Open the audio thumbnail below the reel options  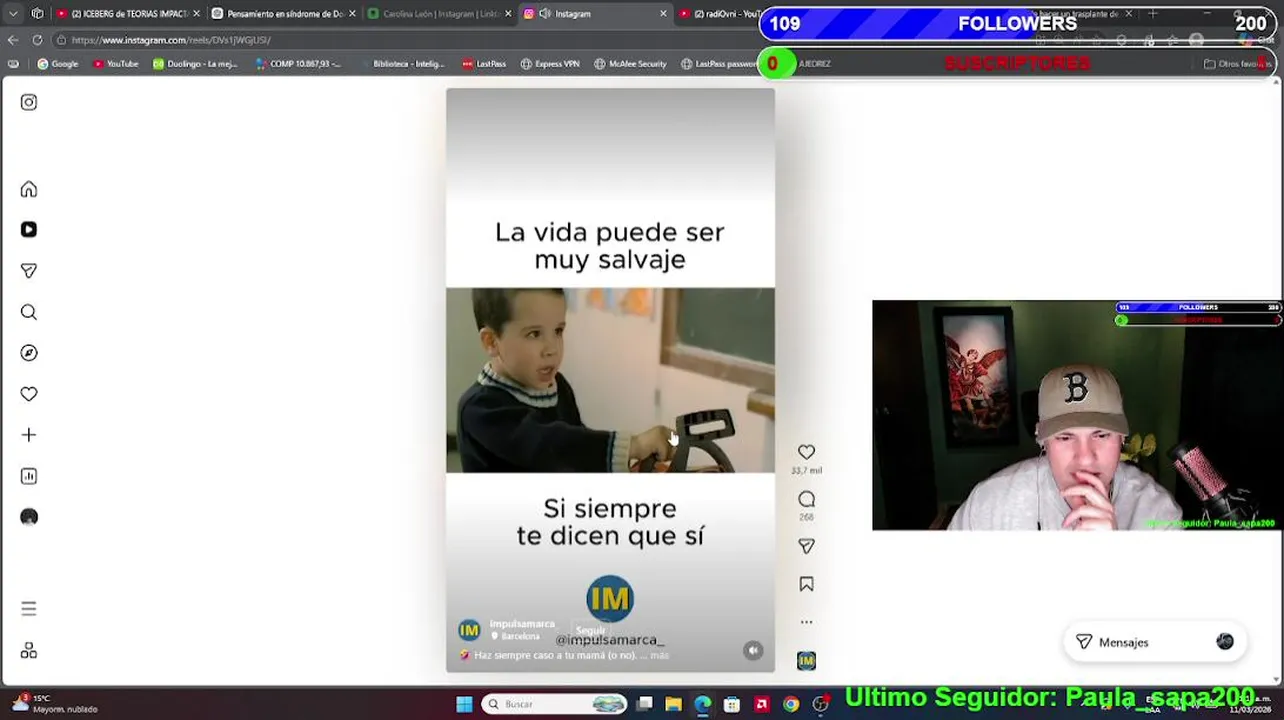(806, 661)
